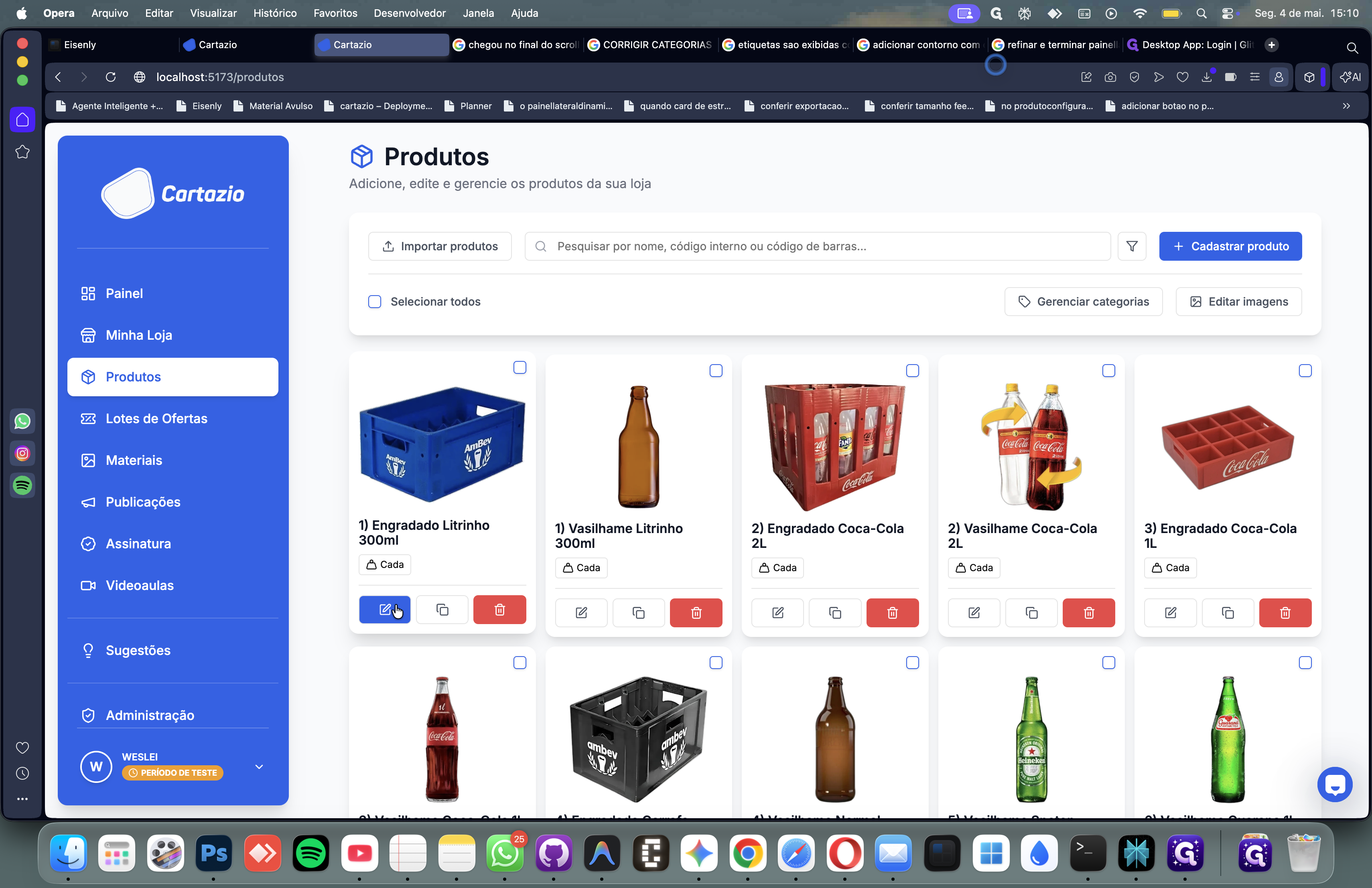The height and width of the screenshot is (888, 1372).
Task: Open Opera snapshot camera tool
Action: coord(1110,77)
